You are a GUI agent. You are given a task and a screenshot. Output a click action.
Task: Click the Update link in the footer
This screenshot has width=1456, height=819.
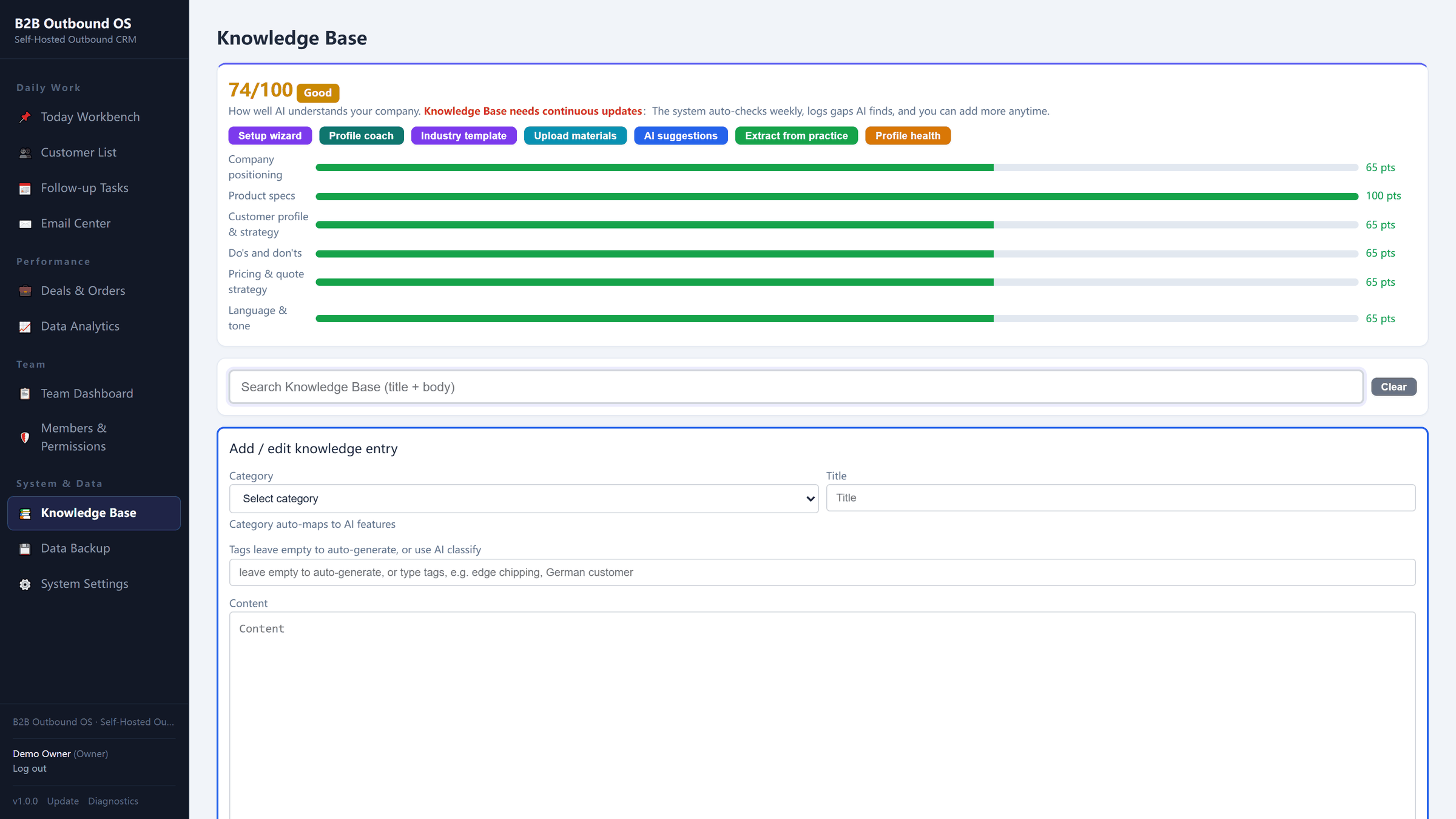63,801
